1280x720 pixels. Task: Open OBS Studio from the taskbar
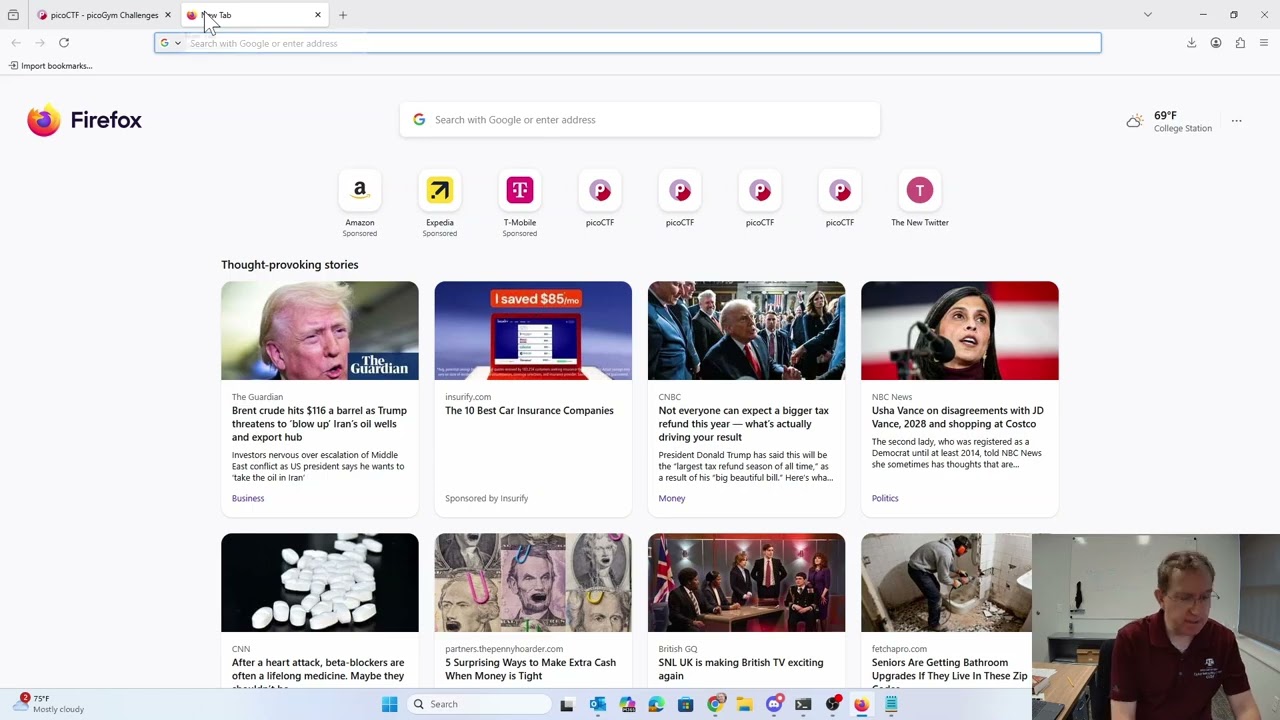point(832,704)
